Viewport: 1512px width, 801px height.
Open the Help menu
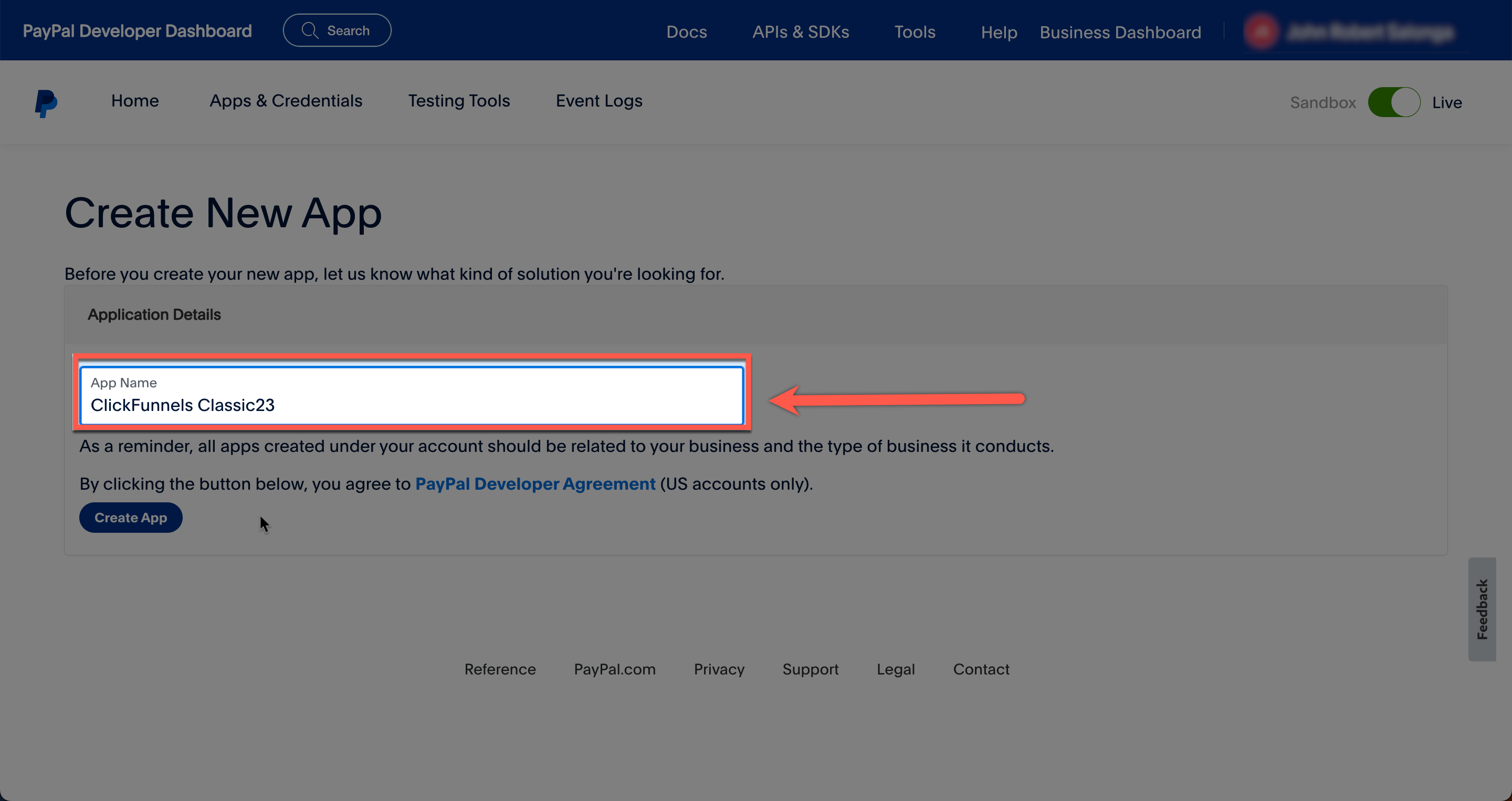point(999,32)
